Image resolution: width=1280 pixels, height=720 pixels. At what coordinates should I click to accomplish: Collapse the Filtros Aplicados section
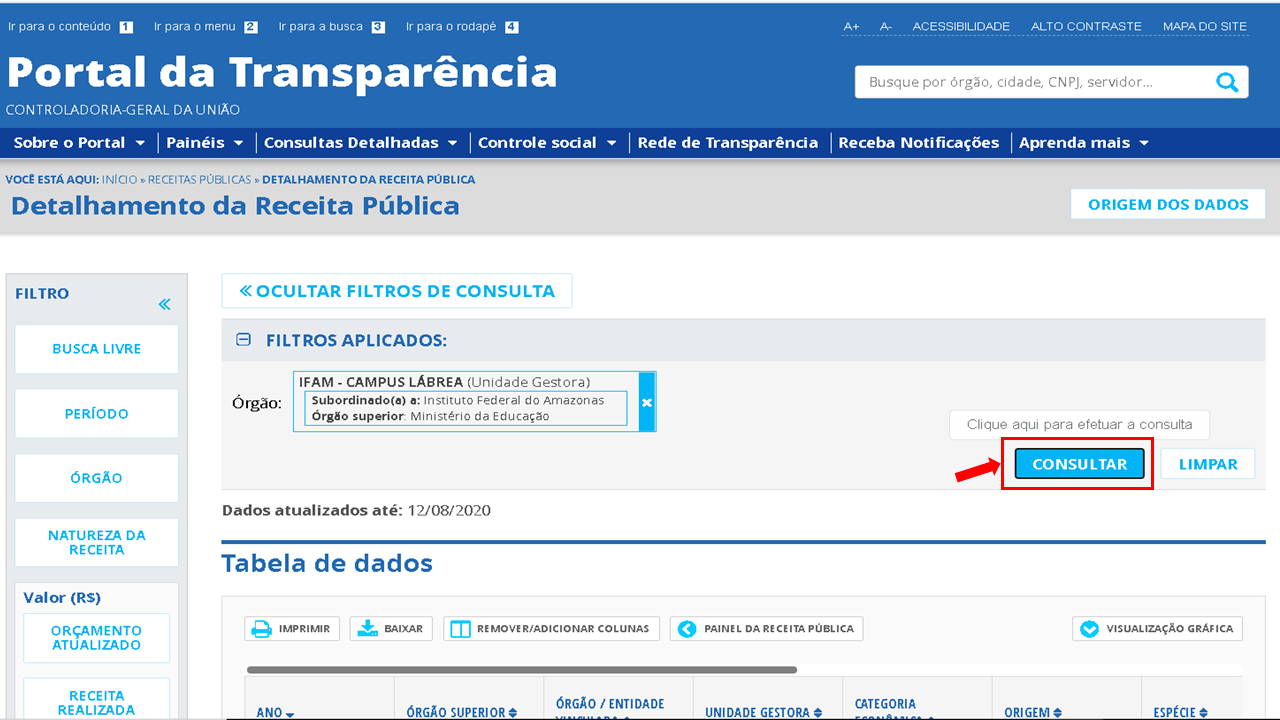point(243,340)
